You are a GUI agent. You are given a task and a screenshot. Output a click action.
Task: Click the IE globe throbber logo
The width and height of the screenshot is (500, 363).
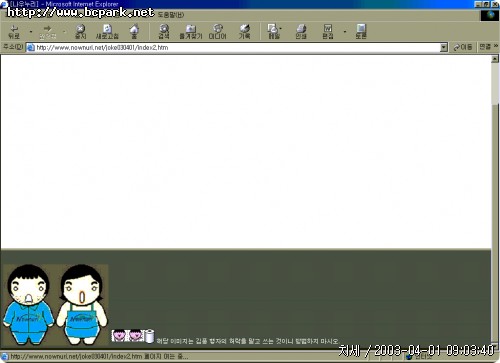click(x=490, y=15)
